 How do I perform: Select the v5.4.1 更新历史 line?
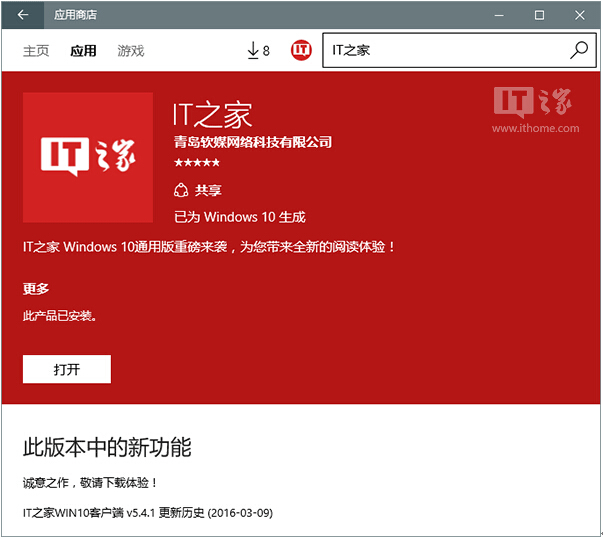[x=148, y=512]
